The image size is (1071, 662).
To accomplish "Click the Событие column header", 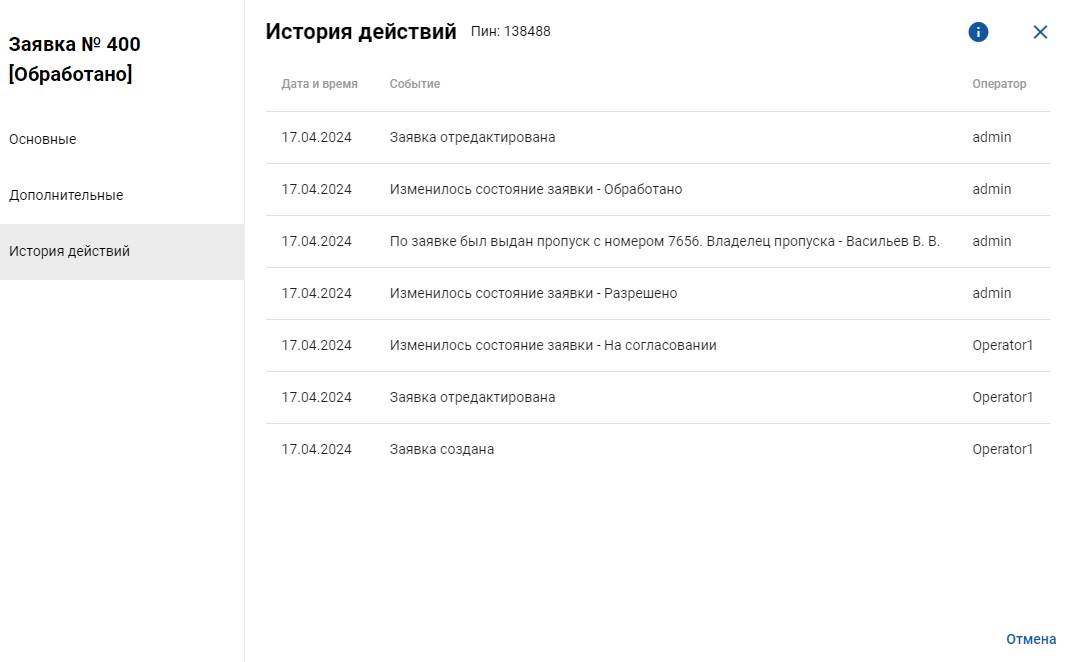I will click(415, 84).
